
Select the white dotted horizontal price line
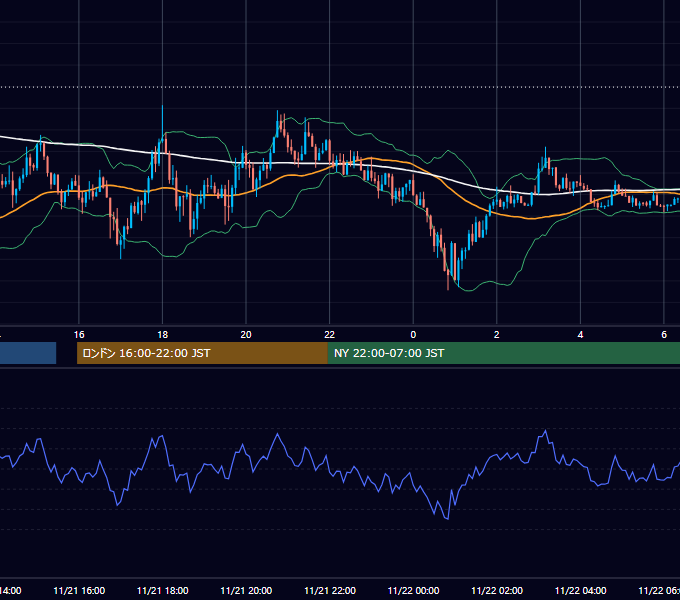pos(340,87)
